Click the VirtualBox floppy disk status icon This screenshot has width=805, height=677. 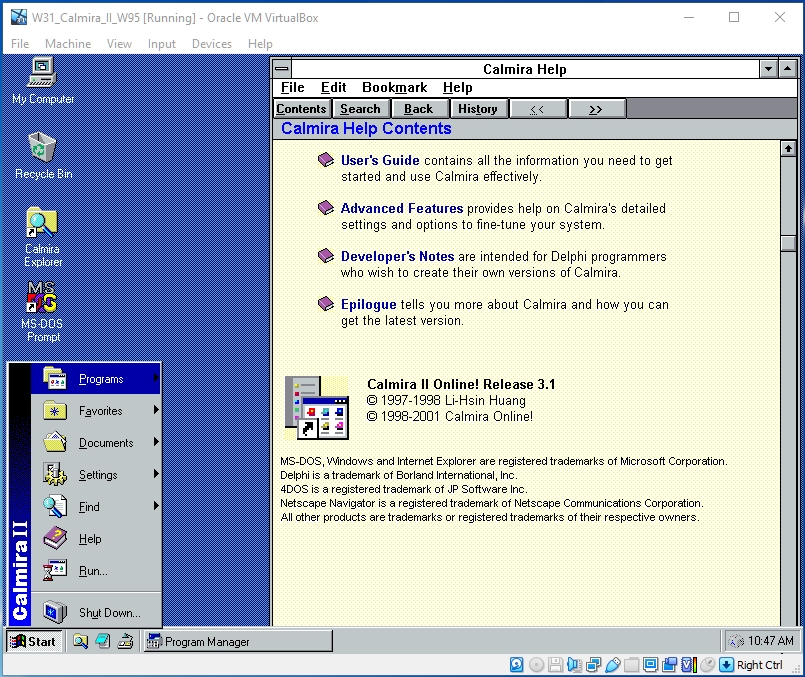coord(555,665)
